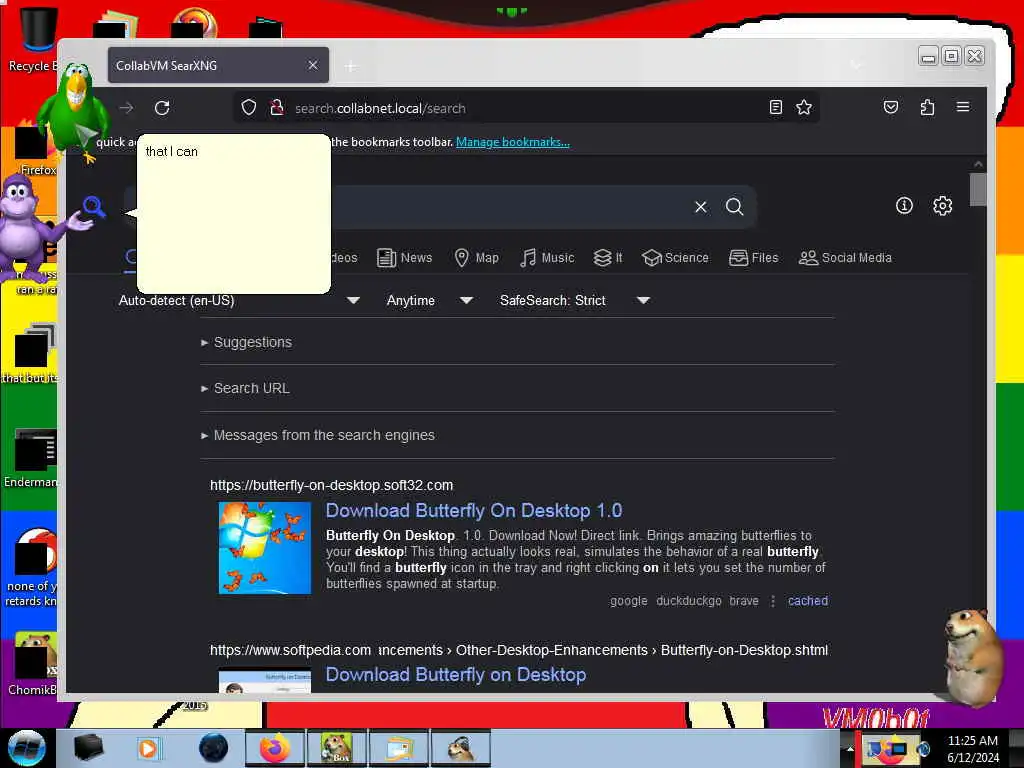This screenshot has width=1024, height=768.
Task: Open Firefox from the taskbar
Action: click(275, 748)
